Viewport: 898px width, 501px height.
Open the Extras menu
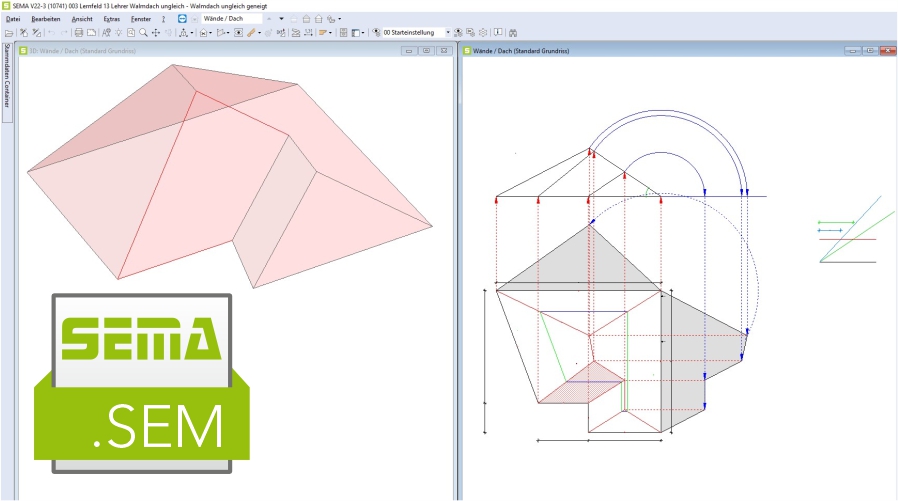coord(111,19)
